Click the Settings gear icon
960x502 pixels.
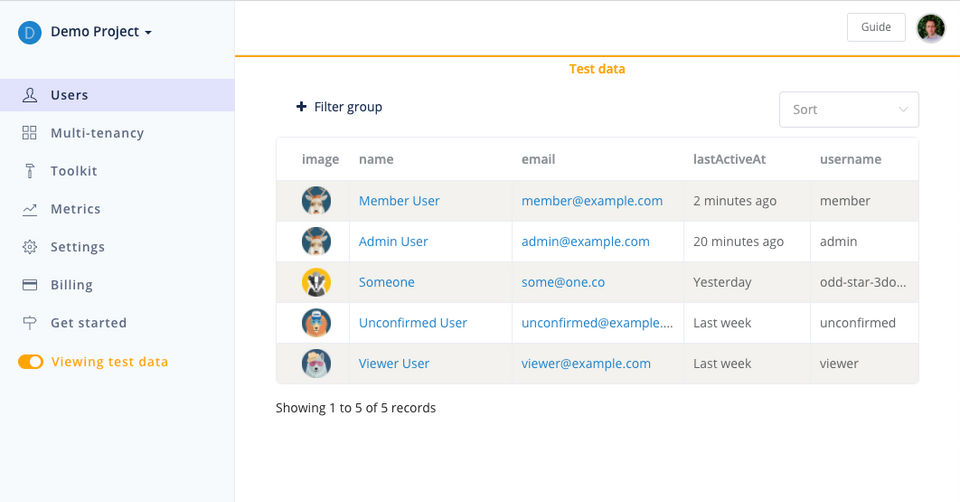(x=30, y=247)
